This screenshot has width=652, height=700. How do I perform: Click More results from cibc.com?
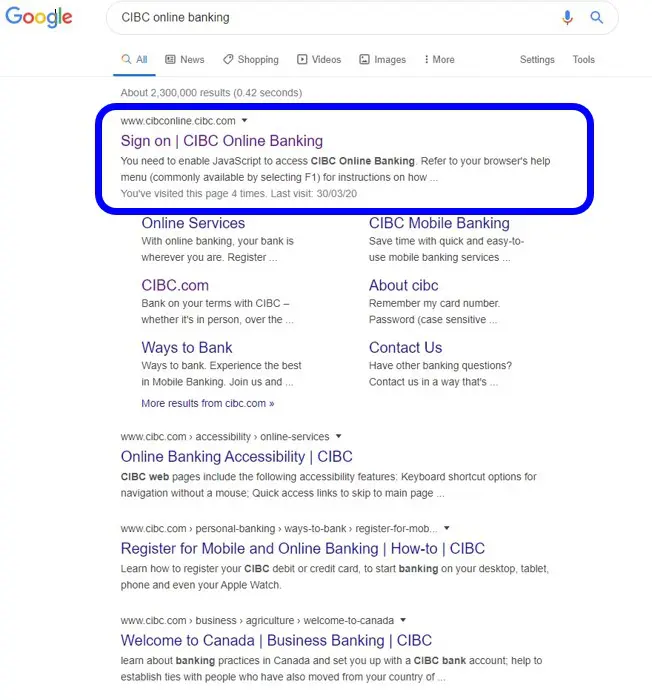tap(208, 403)
